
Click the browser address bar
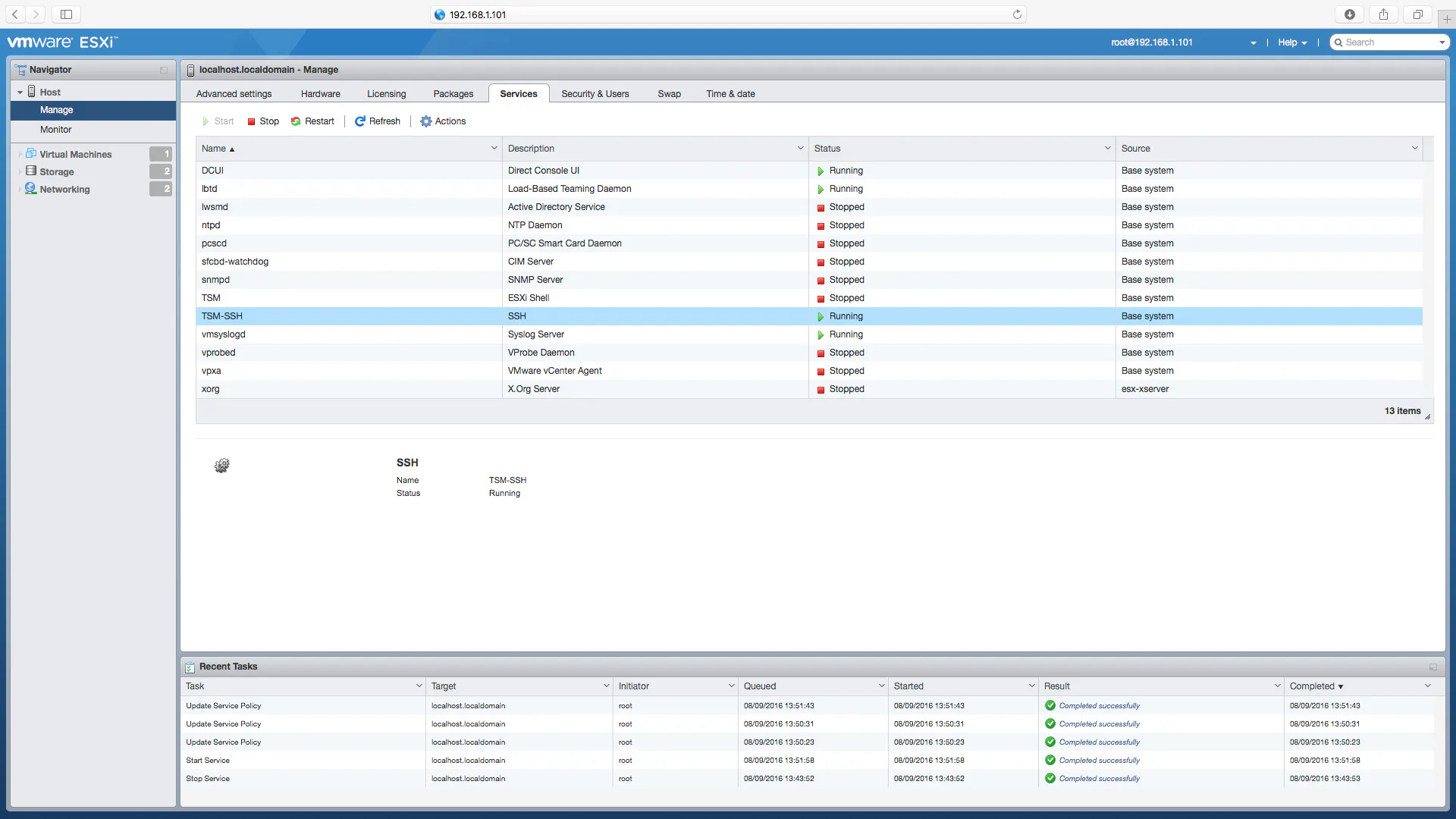click(728, 14)
